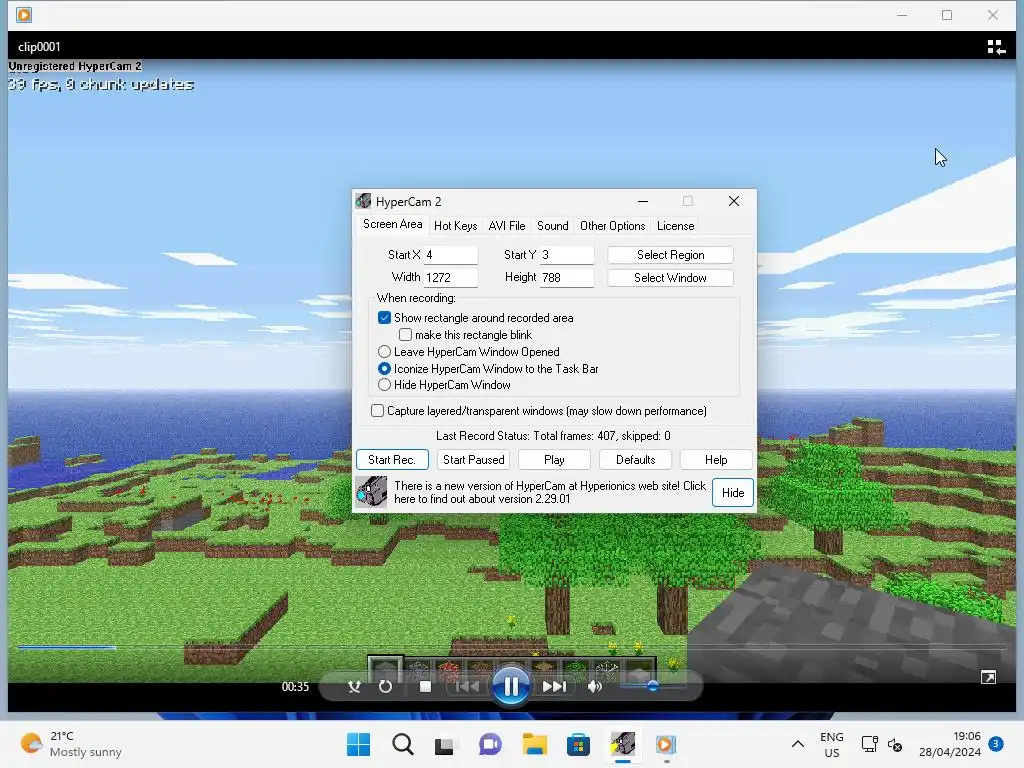Image resolution: width=1024 pixels, height=768 pixels.
Task: Open the network tray icon
Action: click(x=869, y=744)
